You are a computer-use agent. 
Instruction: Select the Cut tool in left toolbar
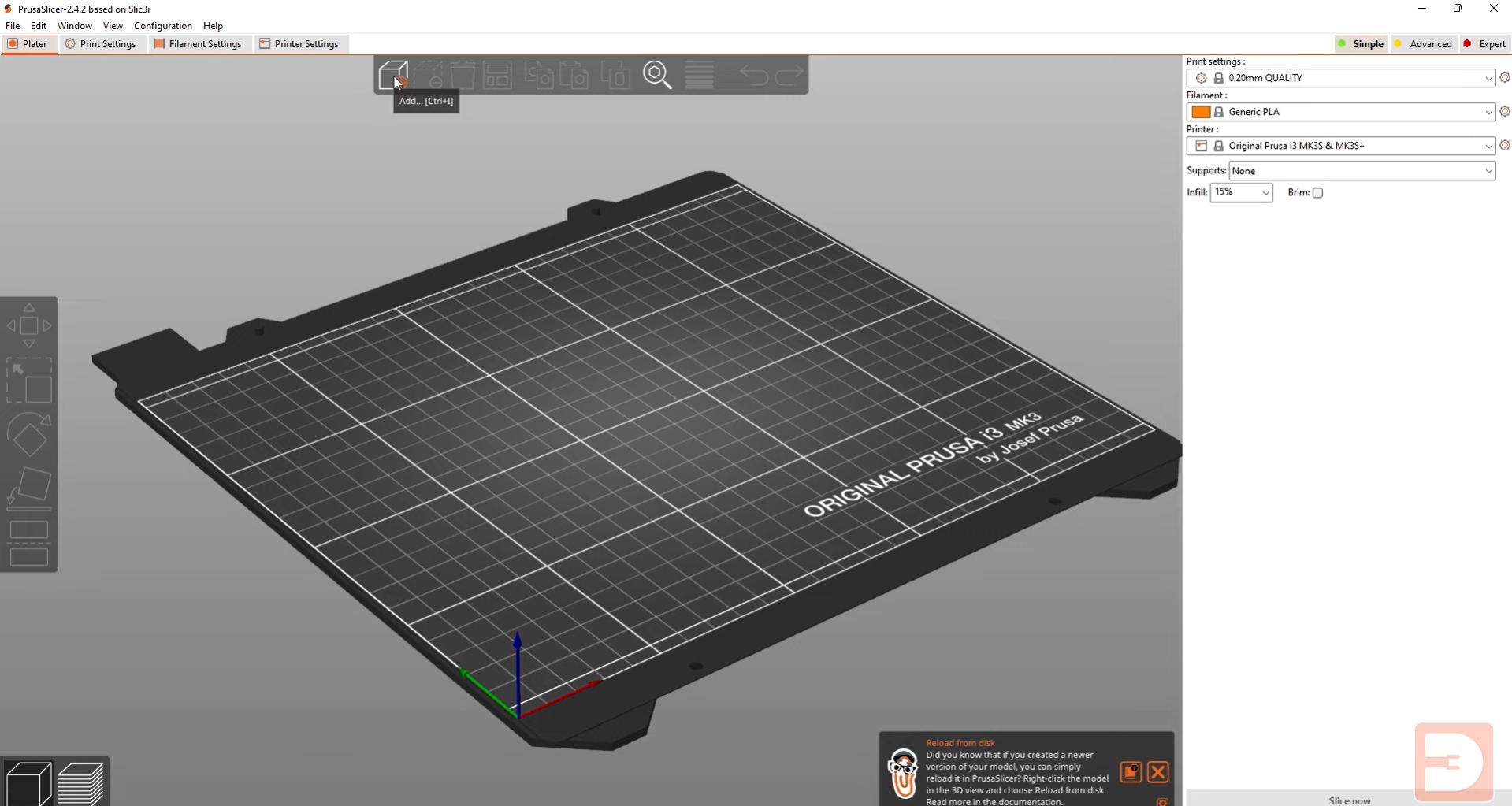[29, 543]
